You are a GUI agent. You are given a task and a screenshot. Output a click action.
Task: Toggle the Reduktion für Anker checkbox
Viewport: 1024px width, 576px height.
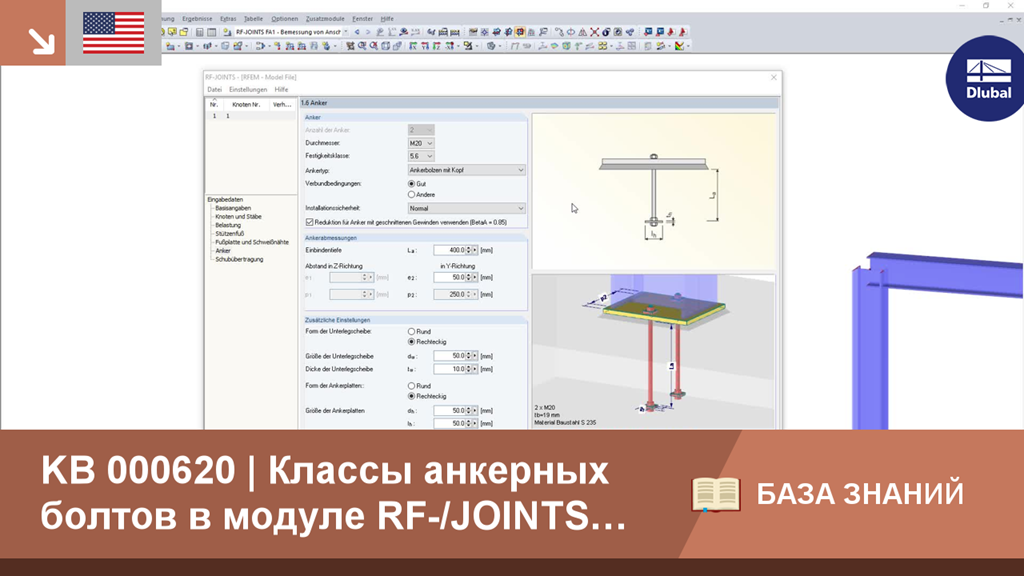click(310, 222)
